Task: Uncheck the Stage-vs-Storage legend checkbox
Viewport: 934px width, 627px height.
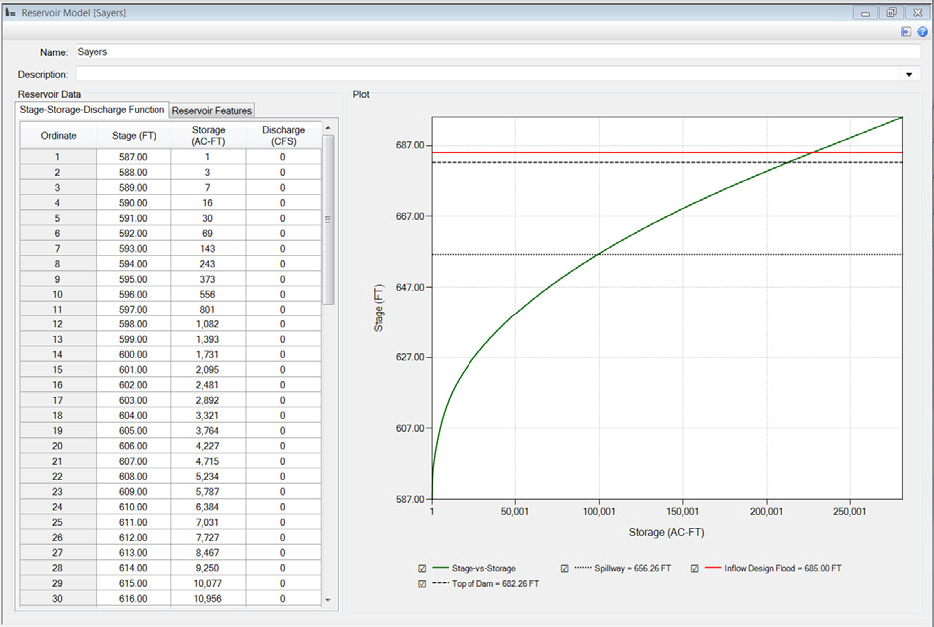Action: (x=422, y=567)
